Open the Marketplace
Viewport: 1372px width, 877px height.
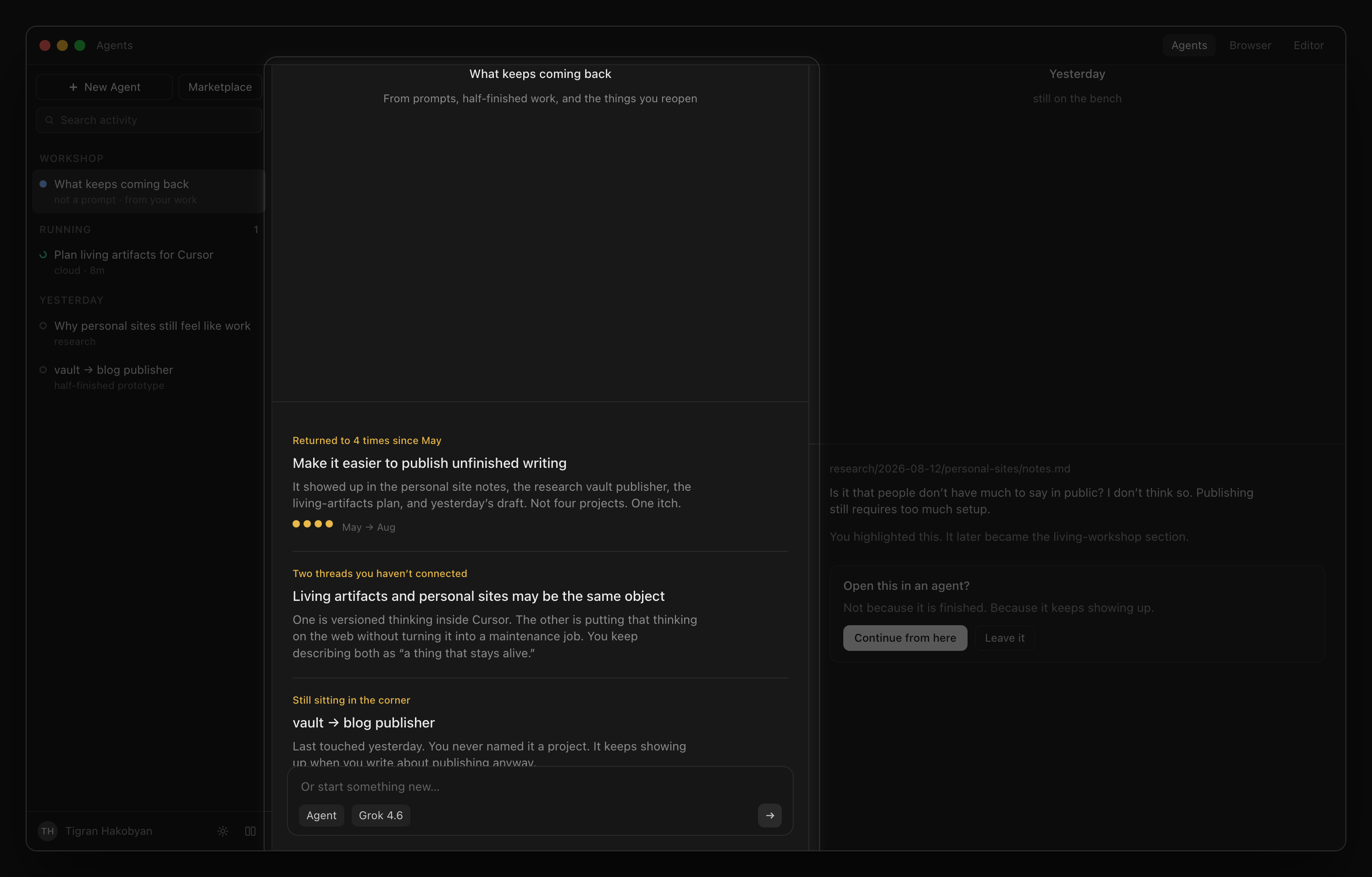pyautogui.click(x=220, y=87)
